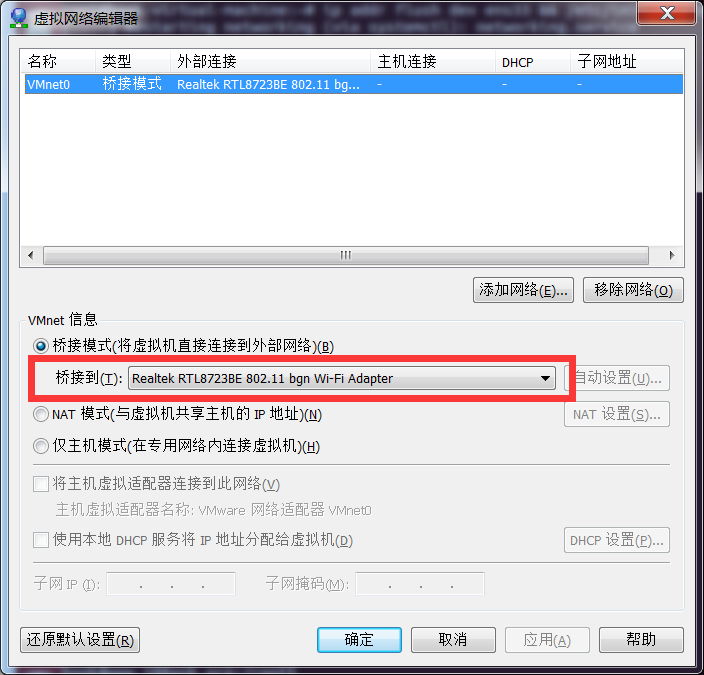704x675 pixels.
Task: Click the 添加网络 button
Action: 523,290
